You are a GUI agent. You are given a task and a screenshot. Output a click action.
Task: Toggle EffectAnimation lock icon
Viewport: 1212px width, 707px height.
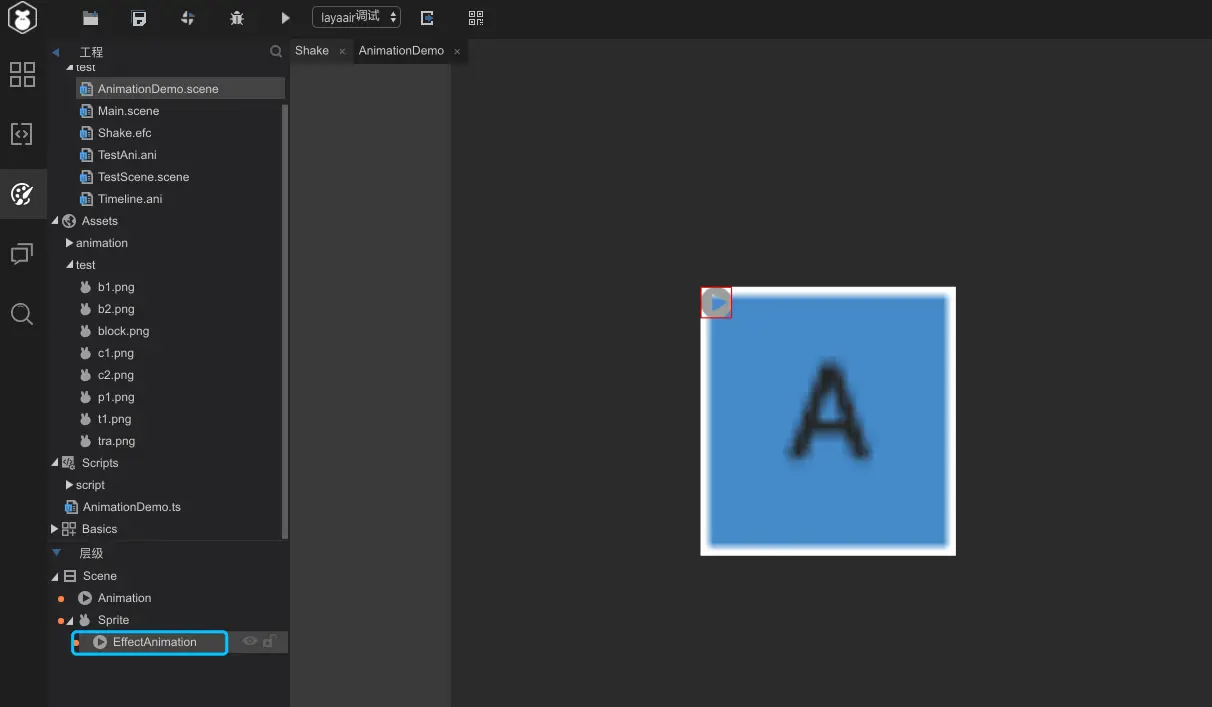tap(269, 642)
